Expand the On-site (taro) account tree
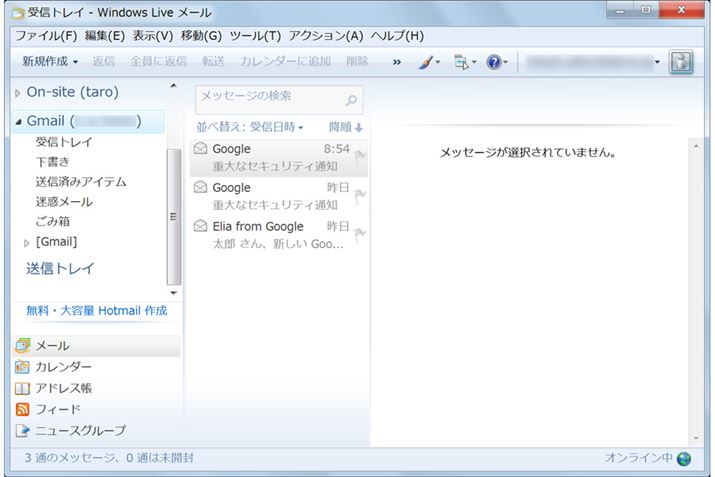The width and height of the screenshot is (715, 477). click(x=18, y=93)
